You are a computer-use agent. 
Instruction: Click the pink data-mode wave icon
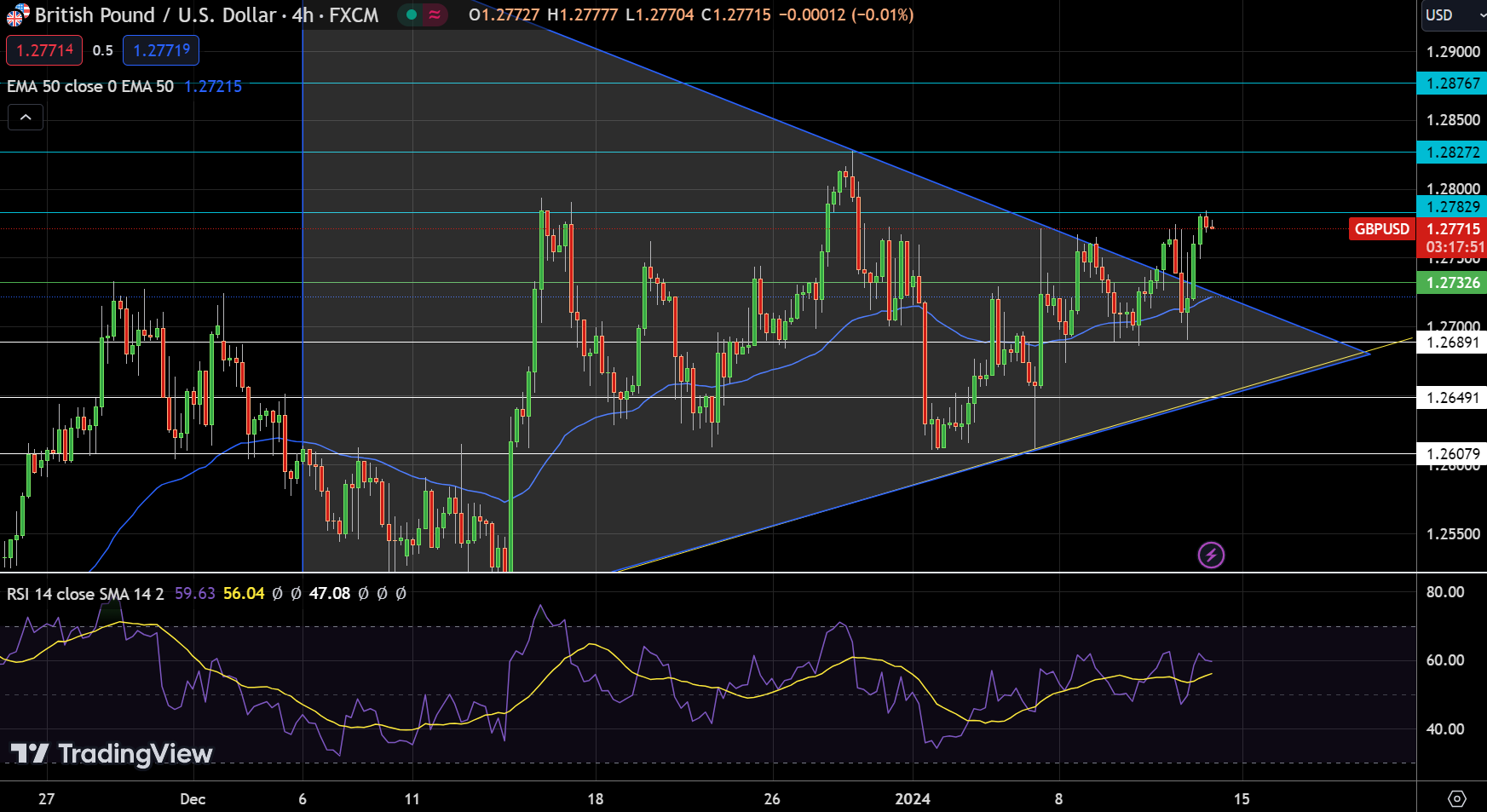coord(435,14)
